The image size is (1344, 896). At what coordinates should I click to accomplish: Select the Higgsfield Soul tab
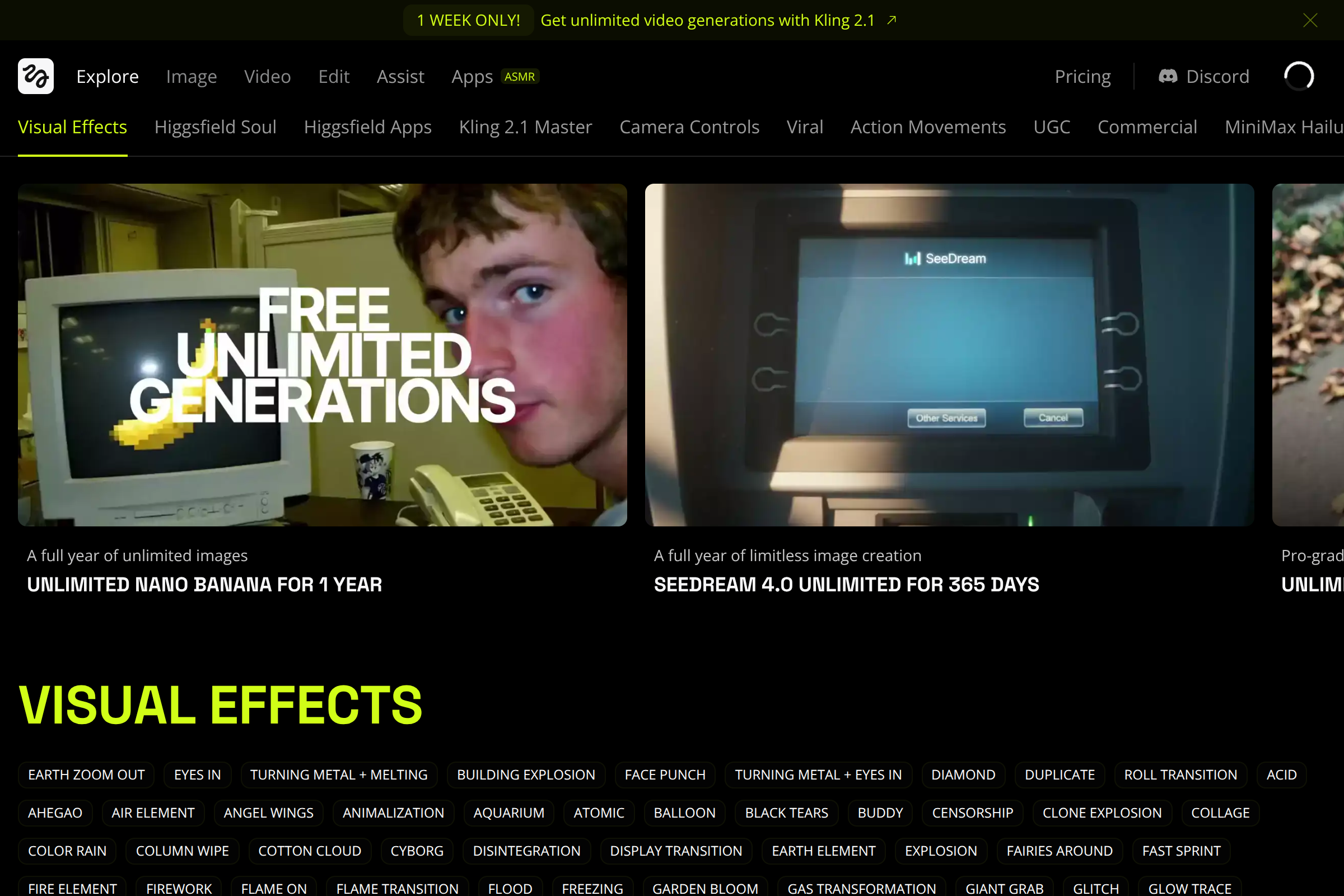point(216,127)
